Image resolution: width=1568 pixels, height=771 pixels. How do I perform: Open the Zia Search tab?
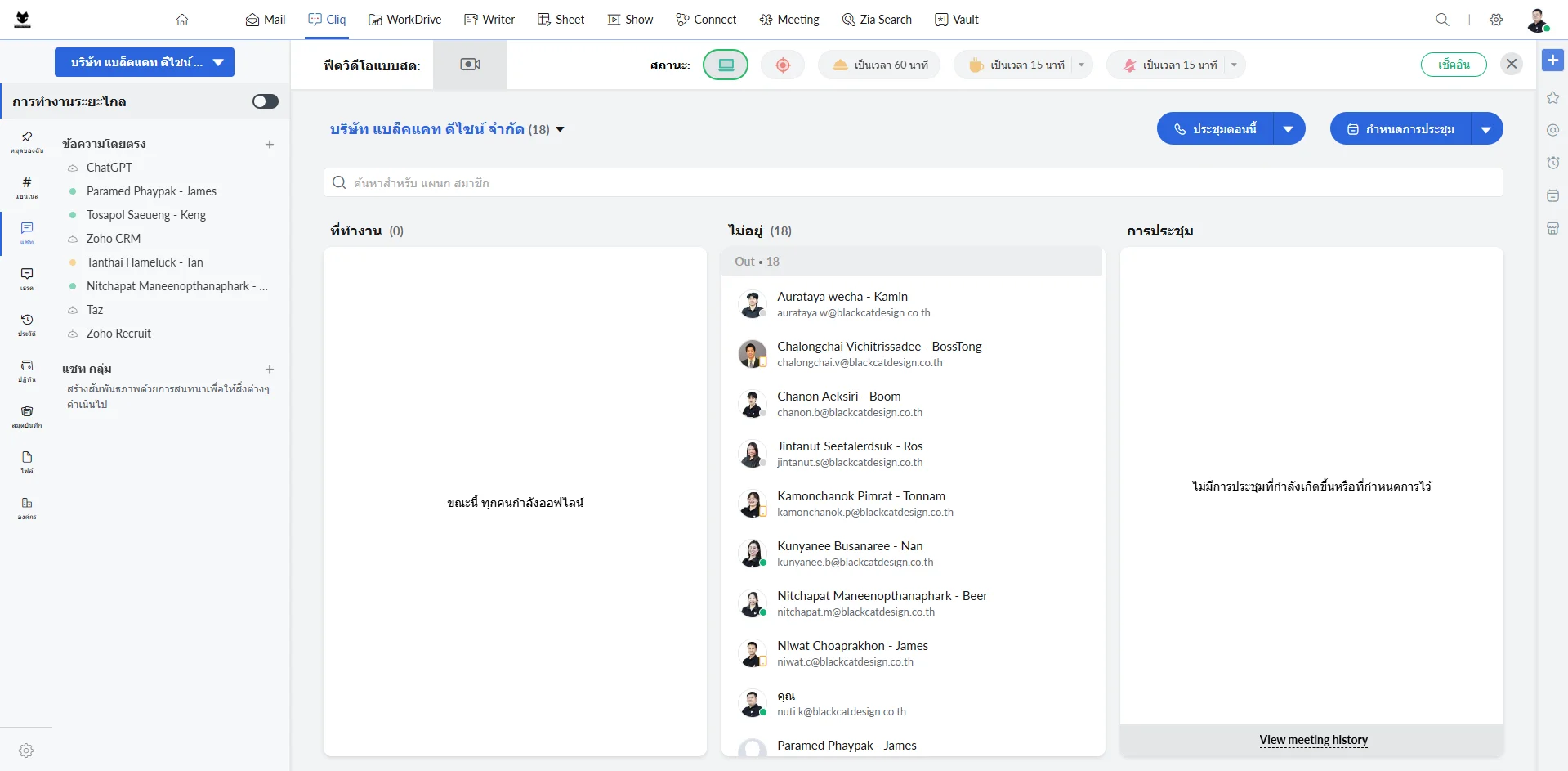point(877,20)
